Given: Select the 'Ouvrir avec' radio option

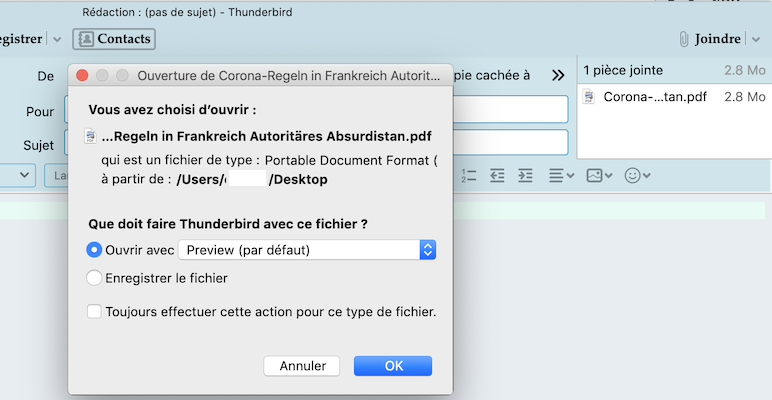Looking at the screenshot, I should (x=95, y=250).
